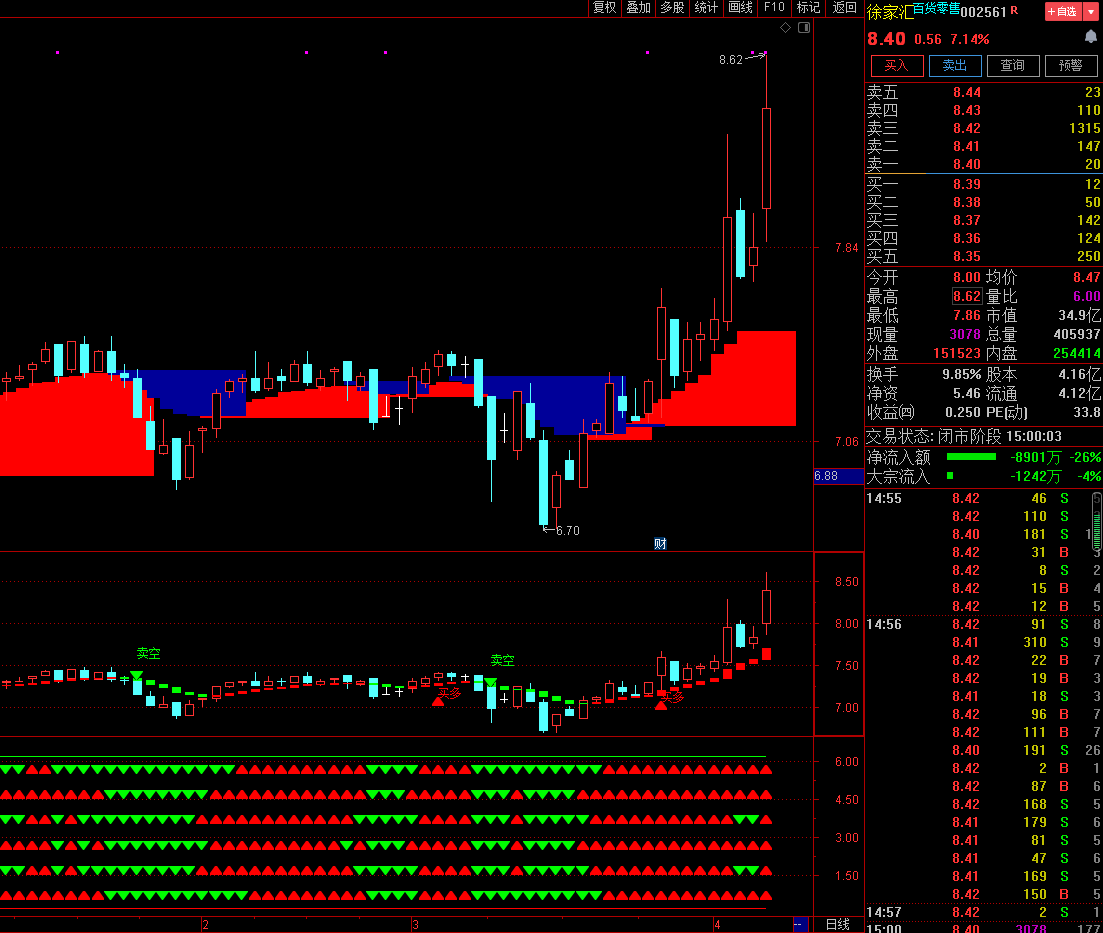Select the 买三 8.37 bid row
Screen dimensions: 1103x933
pos(983,220)
